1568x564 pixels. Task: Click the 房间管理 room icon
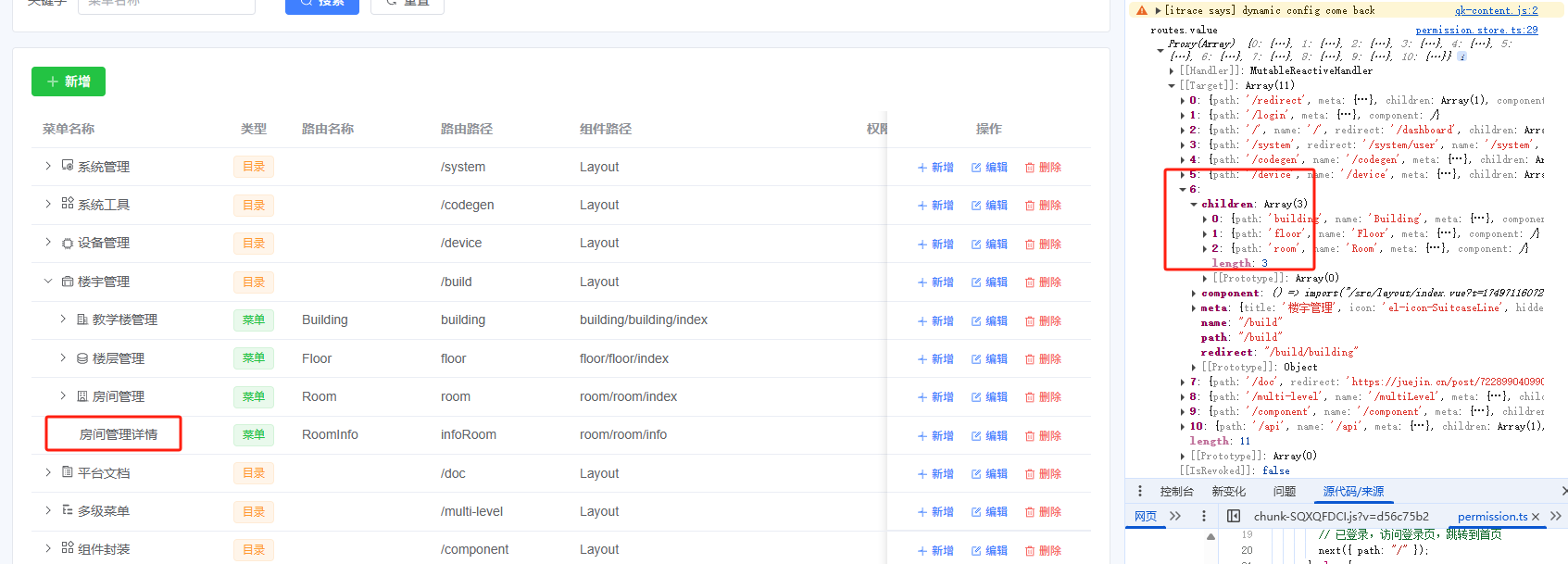pos(82,395)
